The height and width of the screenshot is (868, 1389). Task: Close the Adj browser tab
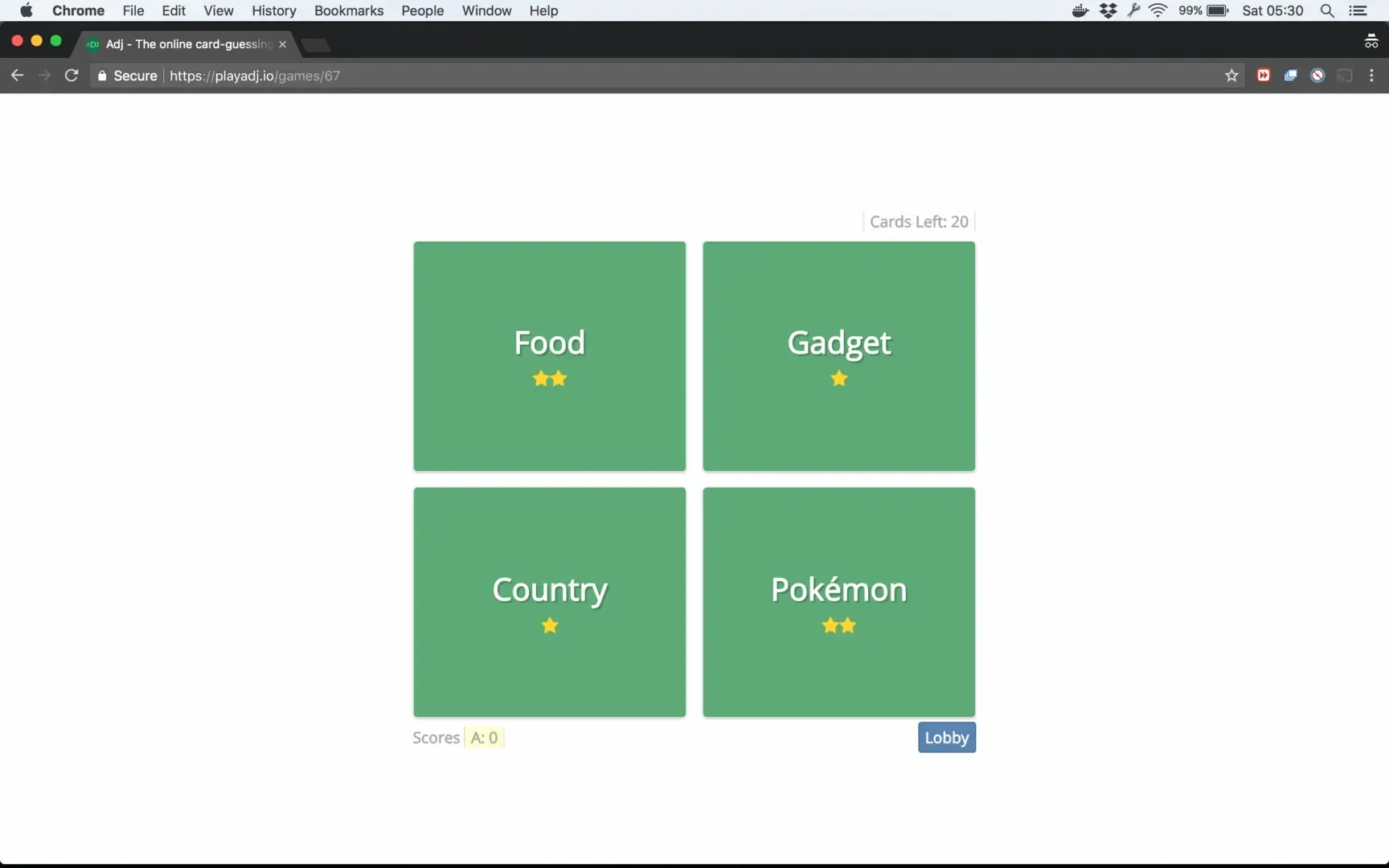click(x=282, y=44)
